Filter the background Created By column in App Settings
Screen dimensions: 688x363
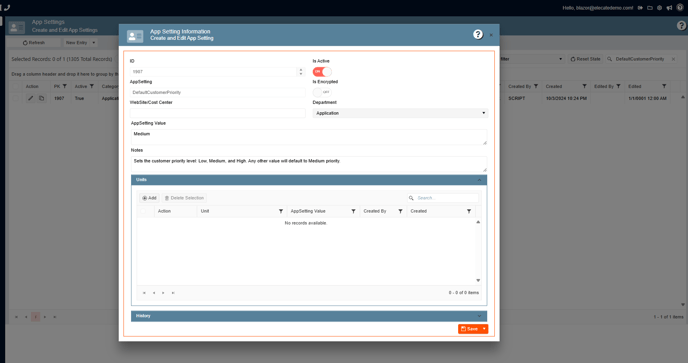click(536, 86)
